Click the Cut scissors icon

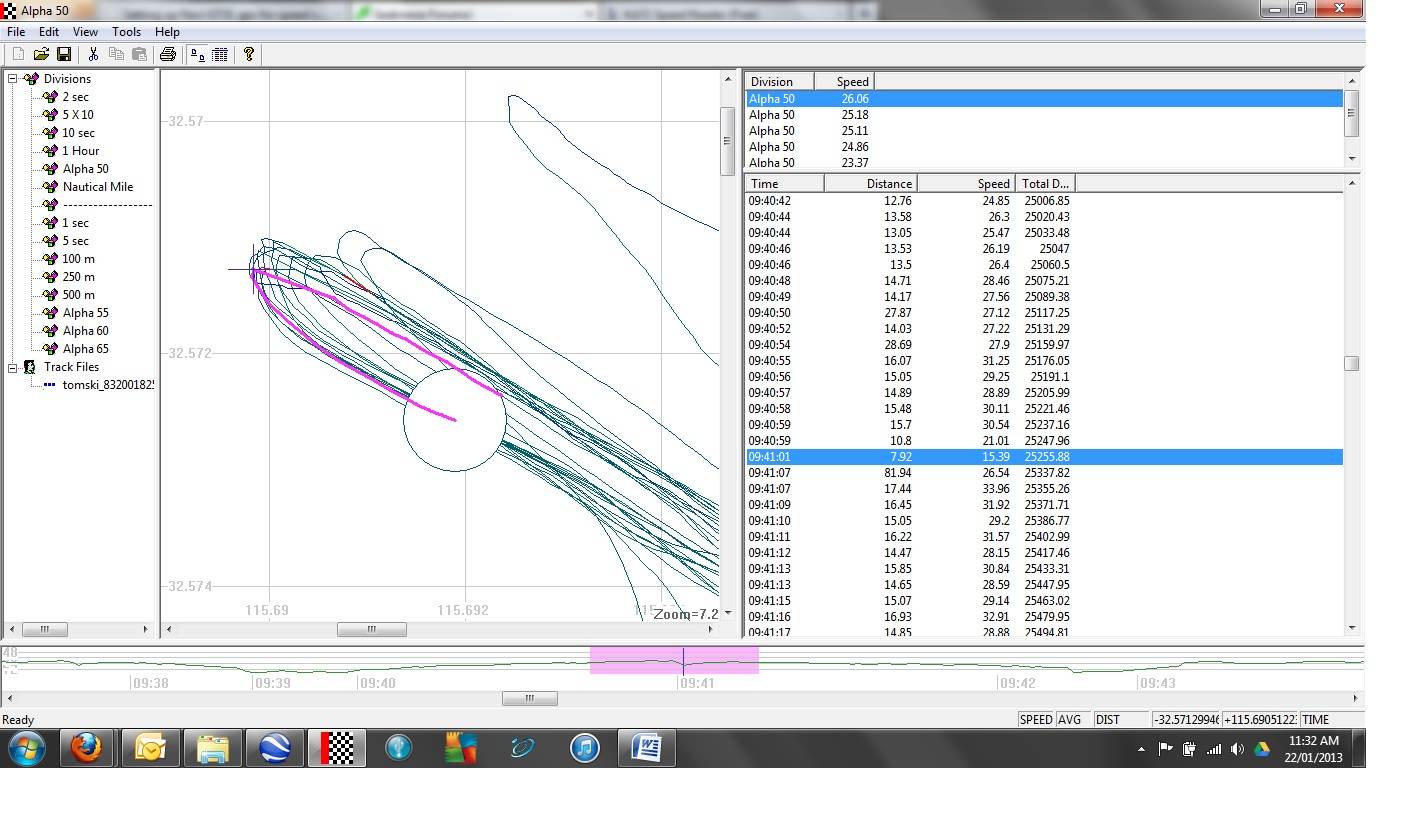(x=93, y=54)
